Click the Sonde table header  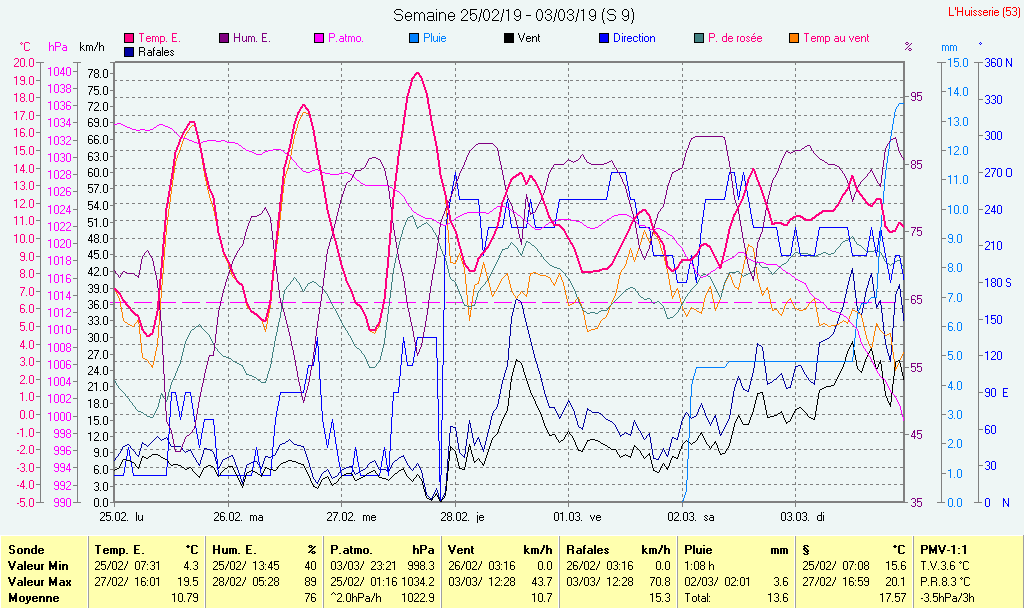pyautogui.click(x=27, y=550)
